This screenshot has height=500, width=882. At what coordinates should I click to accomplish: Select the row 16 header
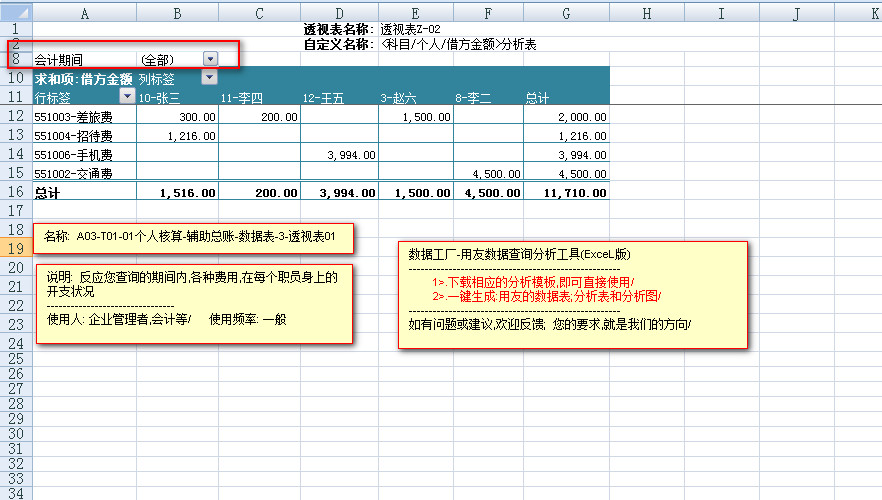click(15, 192)
